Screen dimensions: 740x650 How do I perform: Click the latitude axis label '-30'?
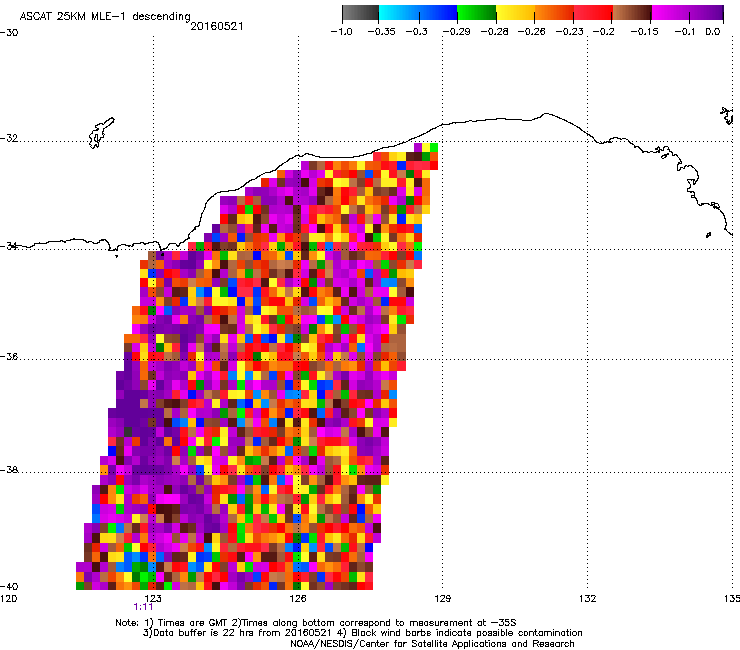point(9,33)
